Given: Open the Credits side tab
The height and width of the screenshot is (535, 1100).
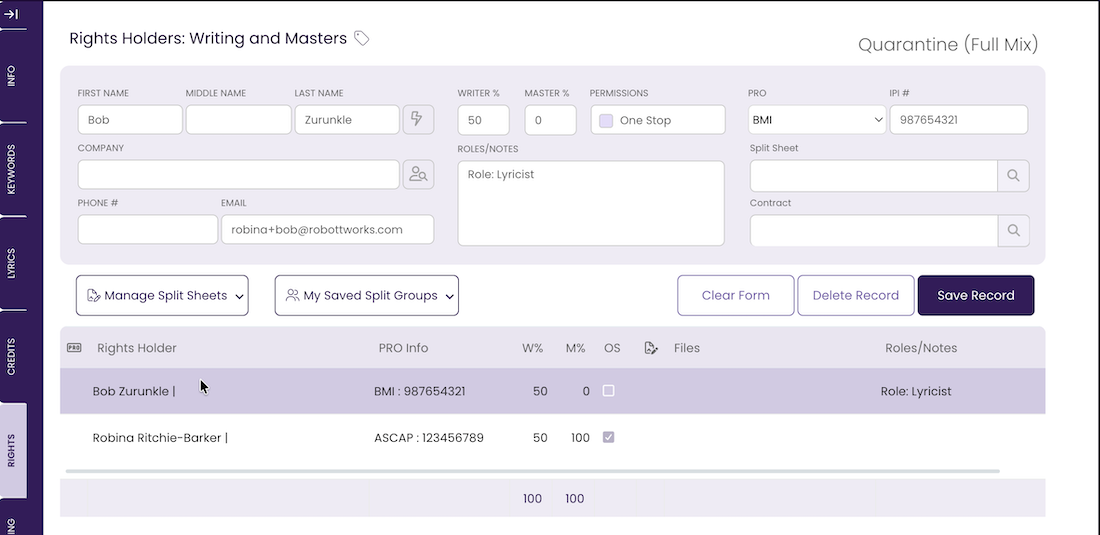Looking at the screenshot, I should [12, 356].
